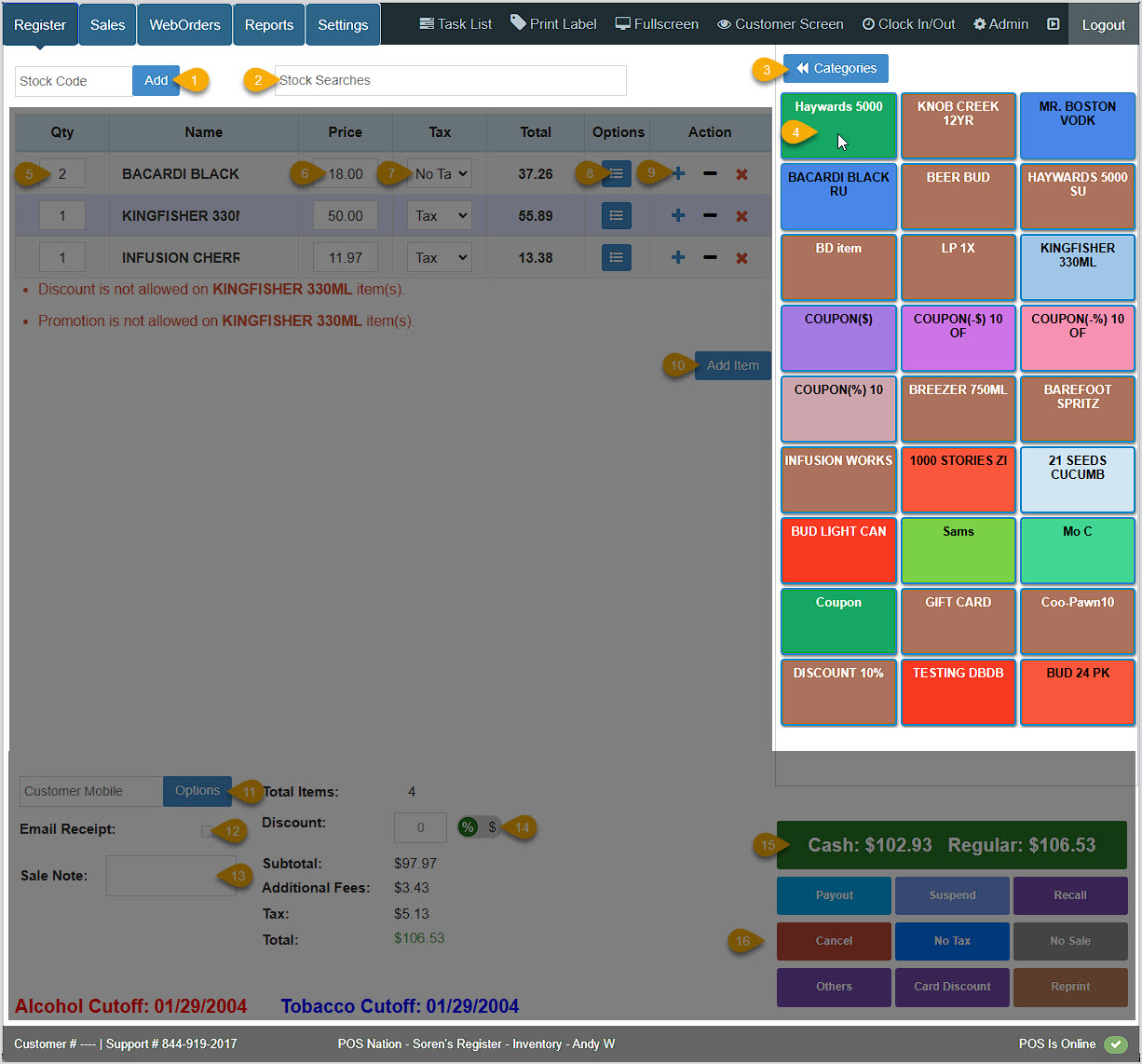Image resolution: width=1142 pixels, height=1064 pixels.
Task: Select the purple COUPON($) product tile
Action: pyautogui.click(x=838, y=337)
